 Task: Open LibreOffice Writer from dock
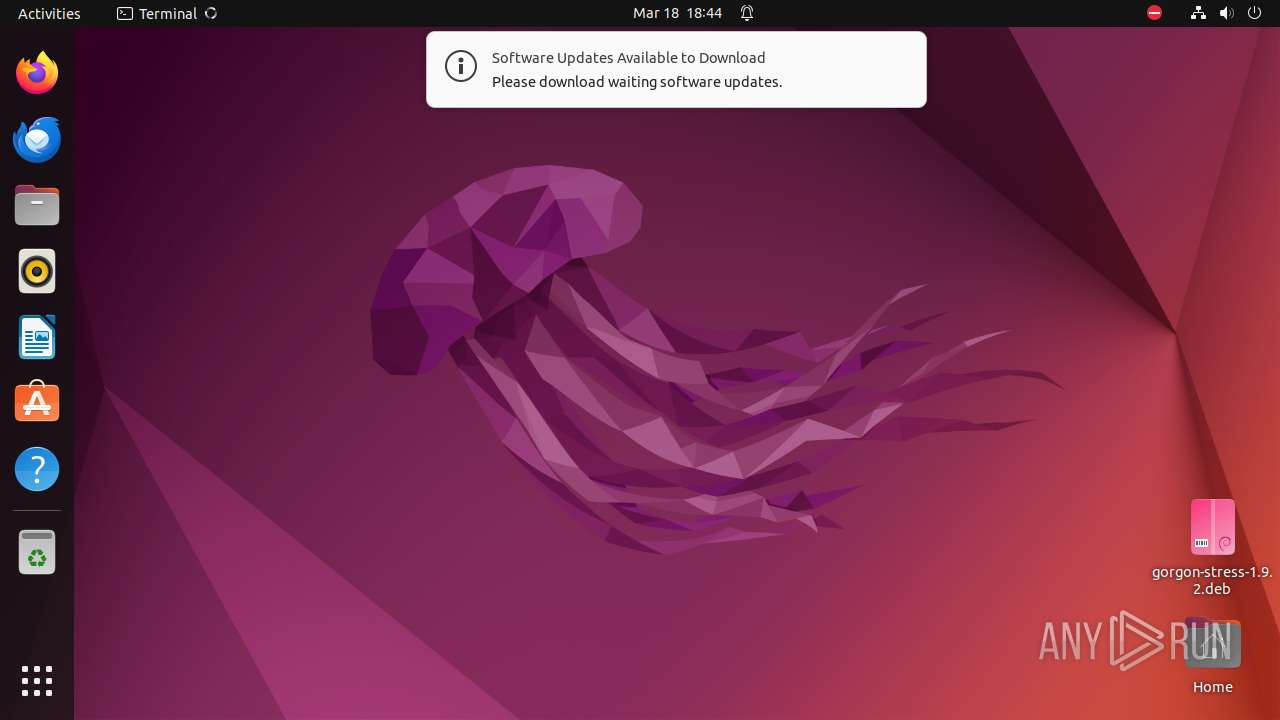37,337
